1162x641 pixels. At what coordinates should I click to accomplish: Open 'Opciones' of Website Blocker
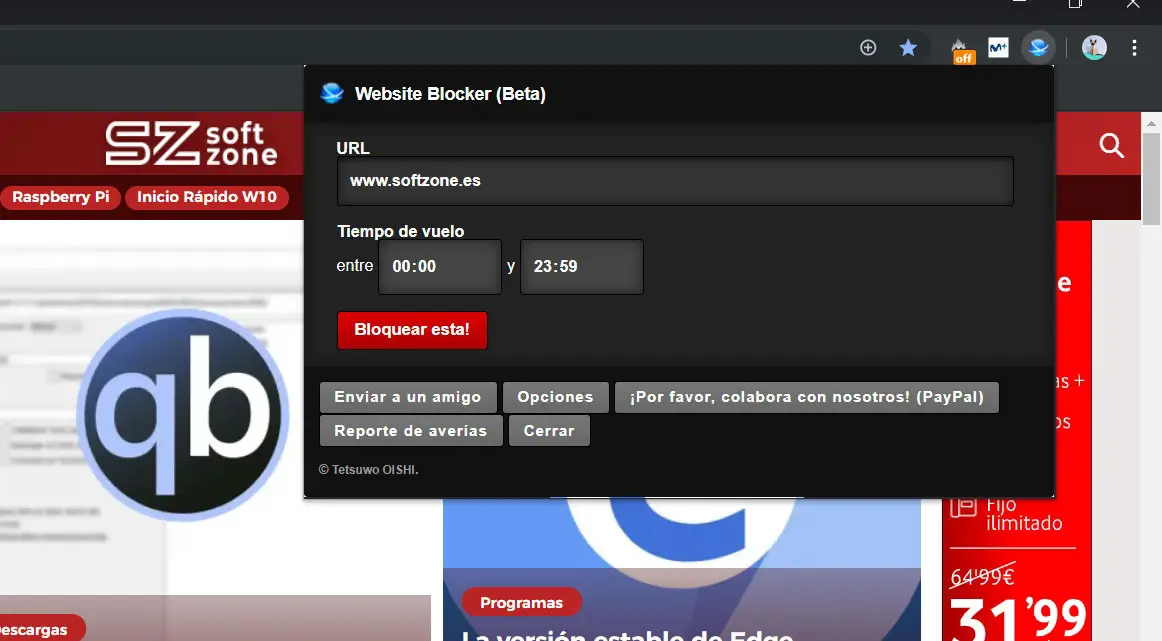click(x=556, y=397)
